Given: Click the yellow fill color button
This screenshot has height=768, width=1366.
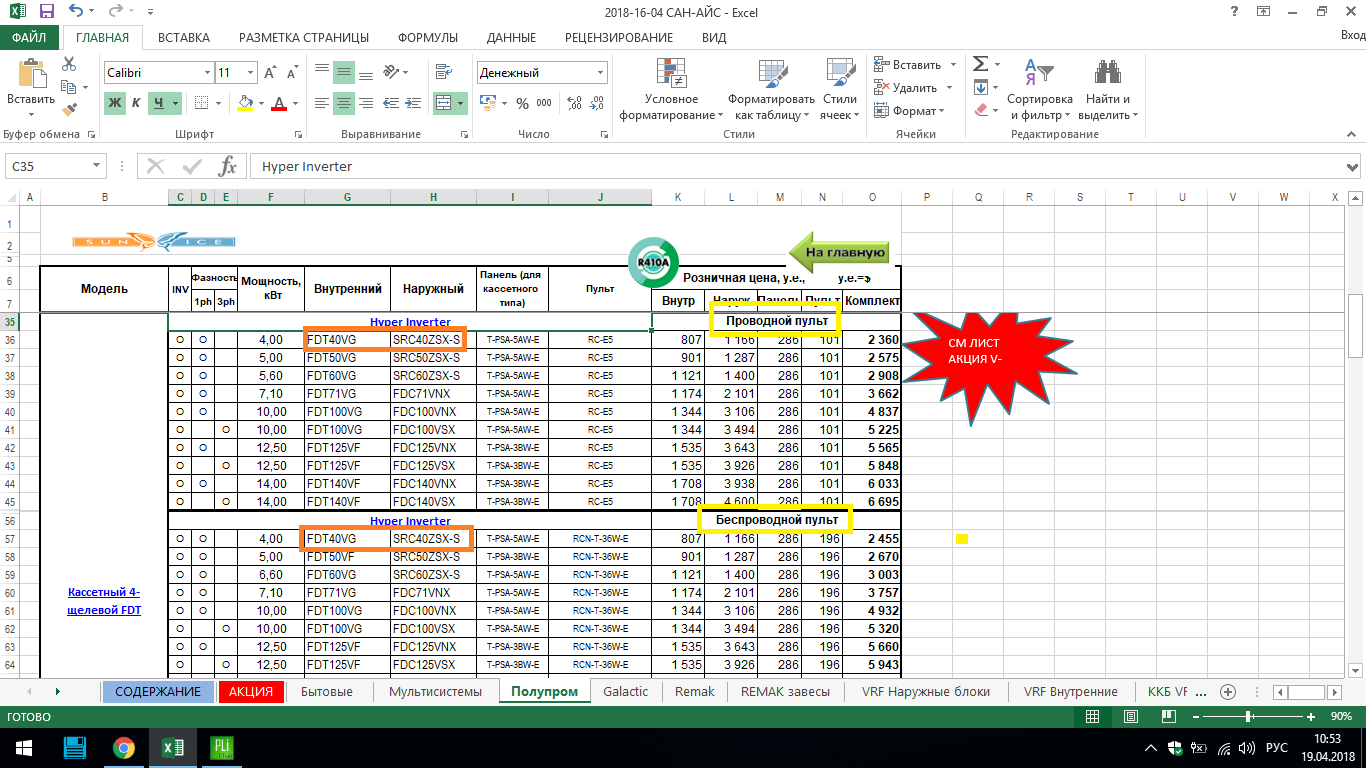Looking at the screenshot, I should click(246, 103).
